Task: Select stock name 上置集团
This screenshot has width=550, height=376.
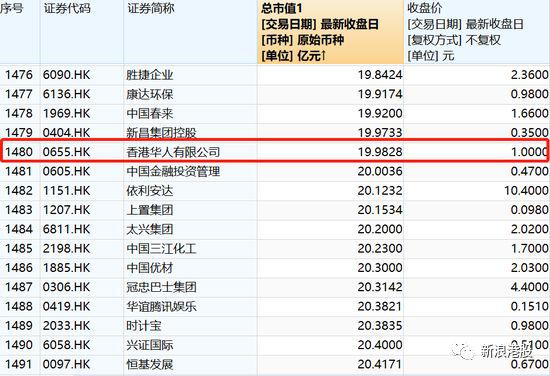Action: (x=150, y=210)
